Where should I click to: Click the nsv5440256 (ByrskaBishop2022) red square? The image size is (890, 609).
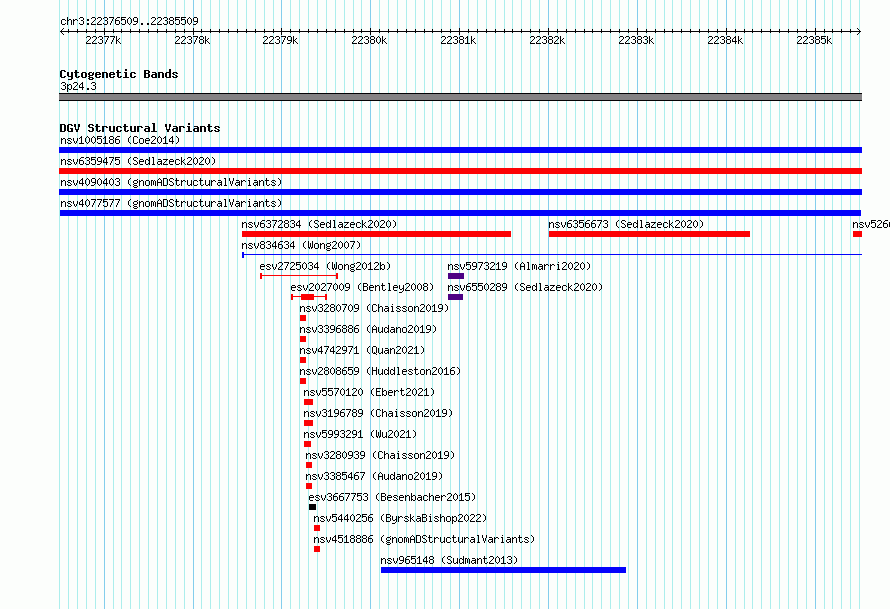click(x=317, y=528)
